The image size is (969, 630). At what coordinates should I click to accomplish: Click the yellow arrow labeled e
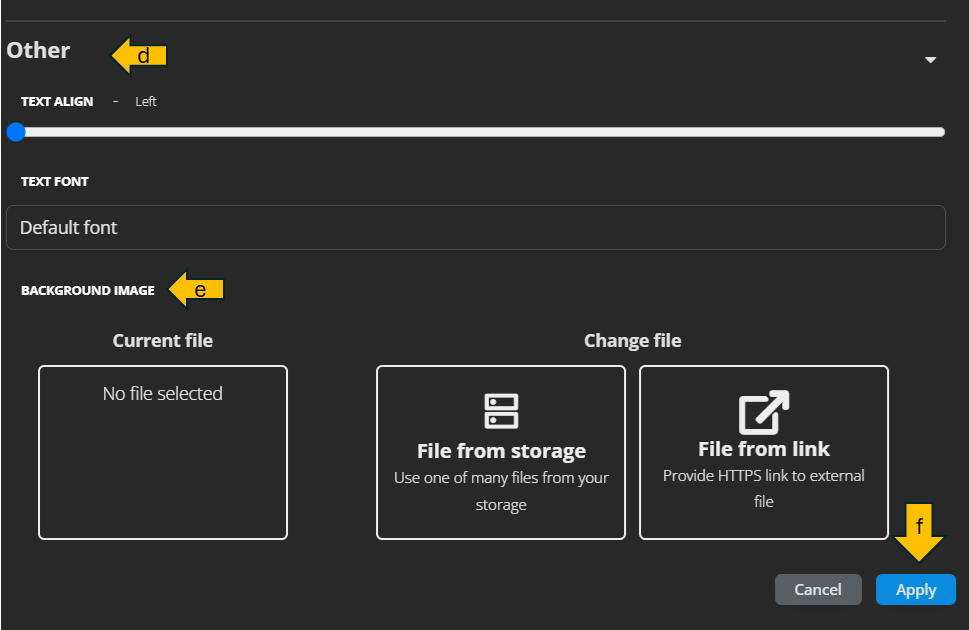195,290
